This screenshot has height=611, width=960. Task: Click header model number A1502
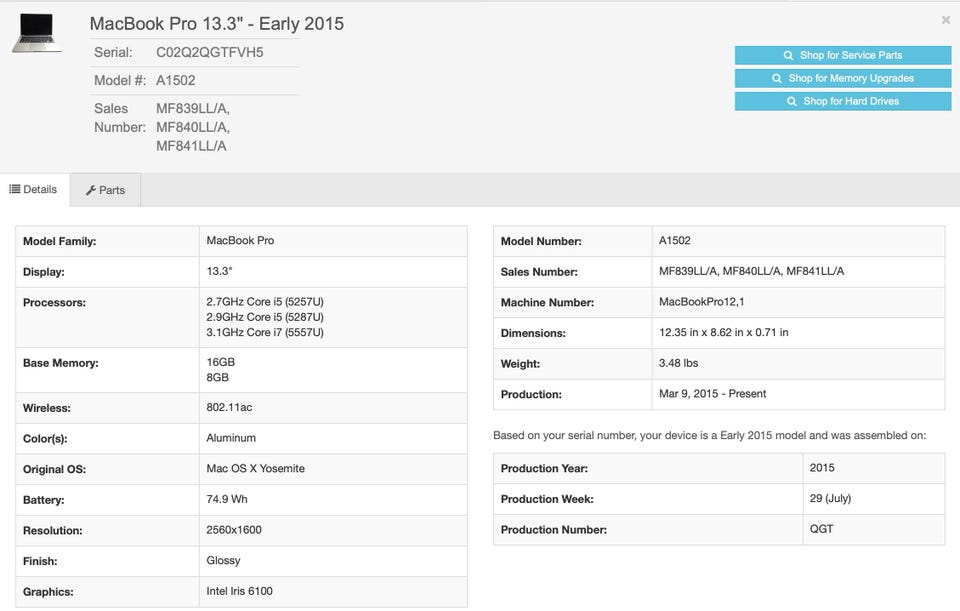click(x=176, y=81)
